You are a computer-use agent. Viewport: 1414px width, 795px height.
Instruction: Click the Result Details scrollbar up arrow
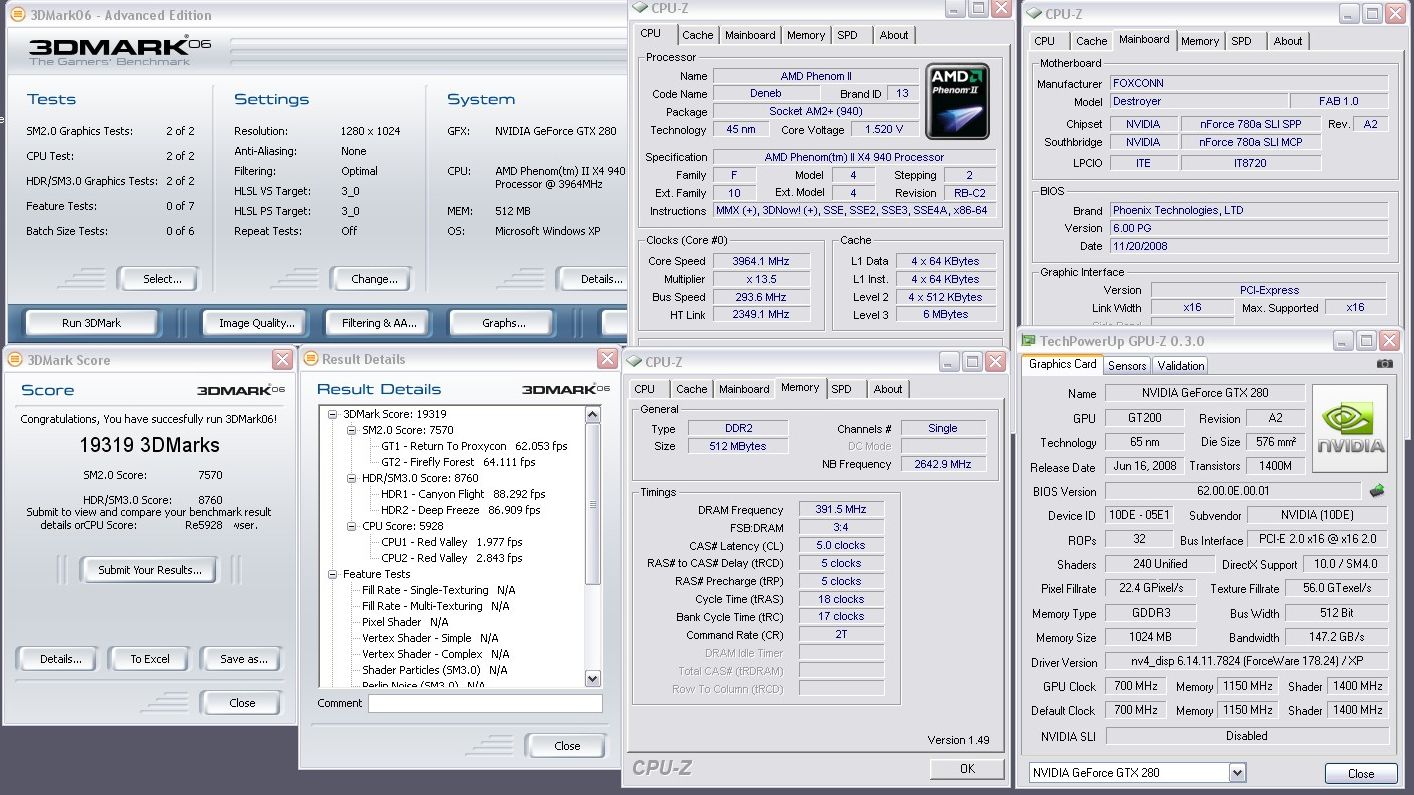tap(592, 414)
